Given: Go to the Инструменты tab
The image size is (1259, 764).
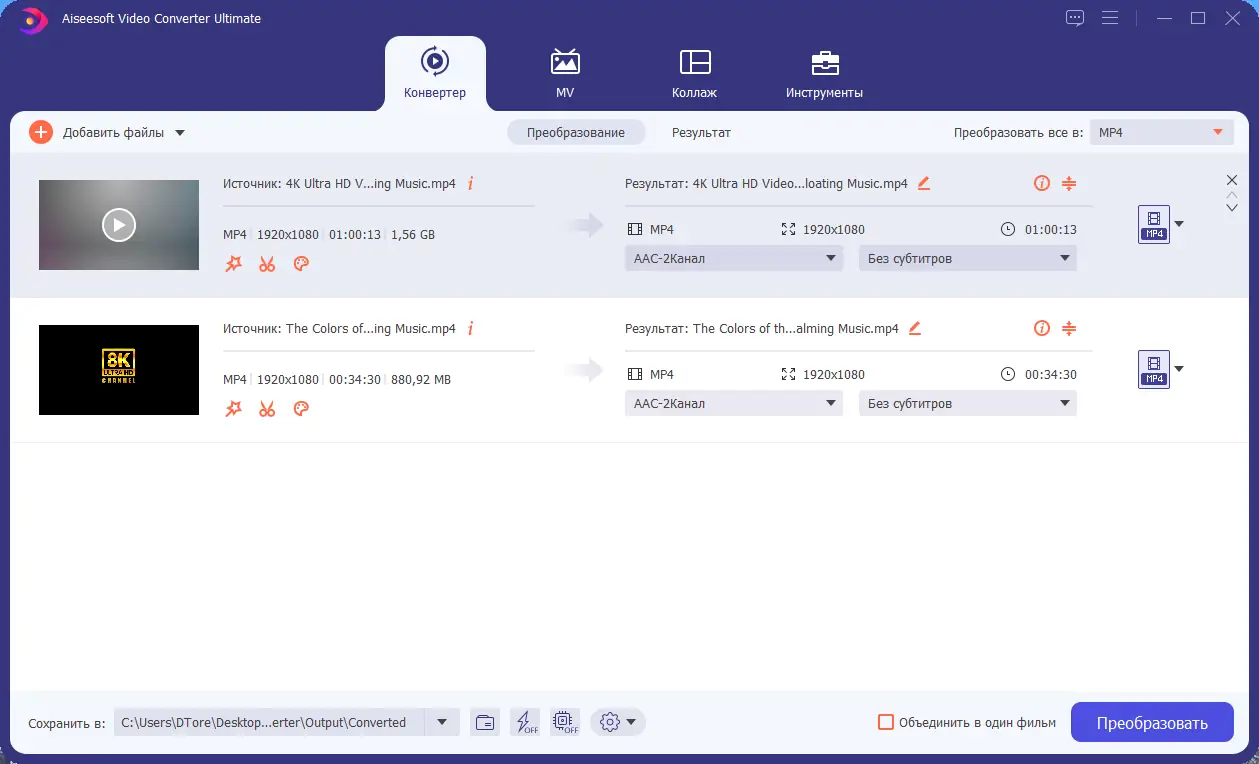Looking at the screenshot, I should pyautogui.click(x=824, y=73).
